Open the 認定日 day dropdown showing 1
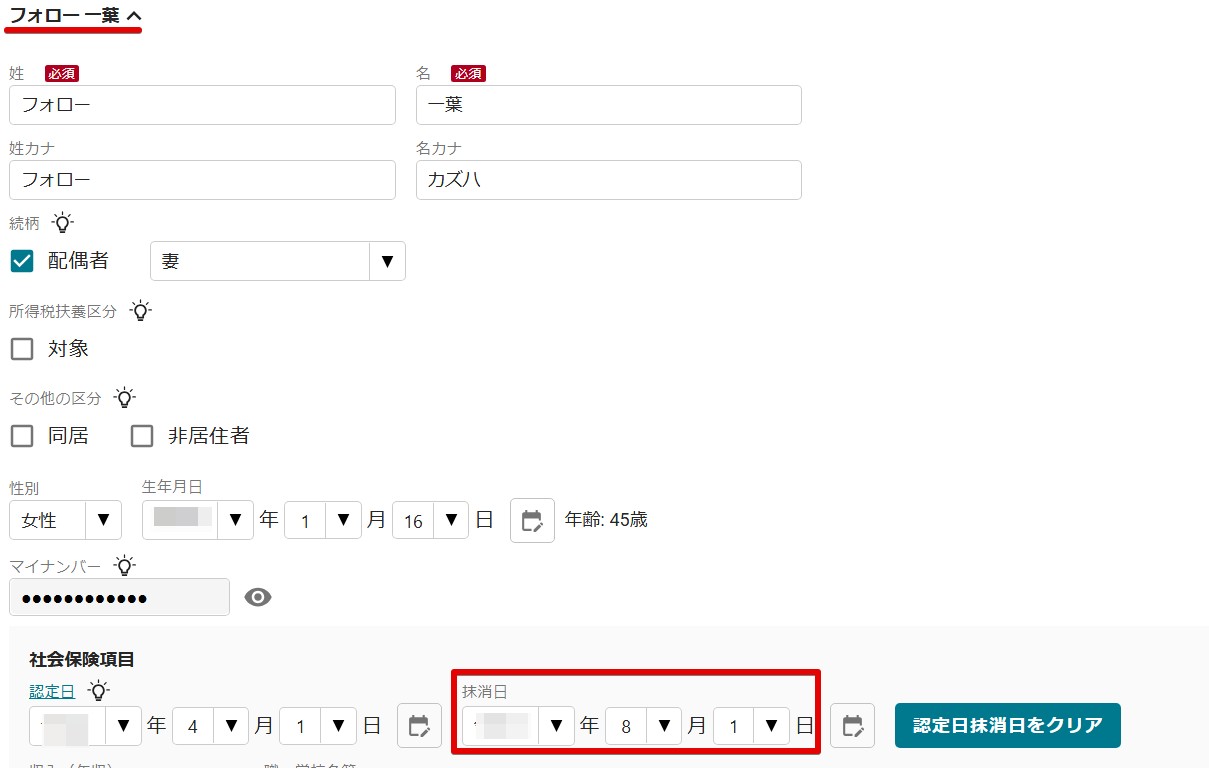Viewport: 1209px width, 768px height. click(x=317, y=726)
